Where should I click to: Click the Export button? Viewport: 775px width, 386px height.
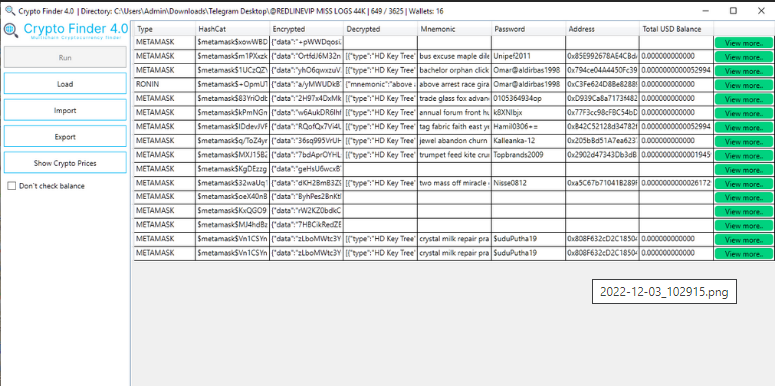tap(65, 136)
